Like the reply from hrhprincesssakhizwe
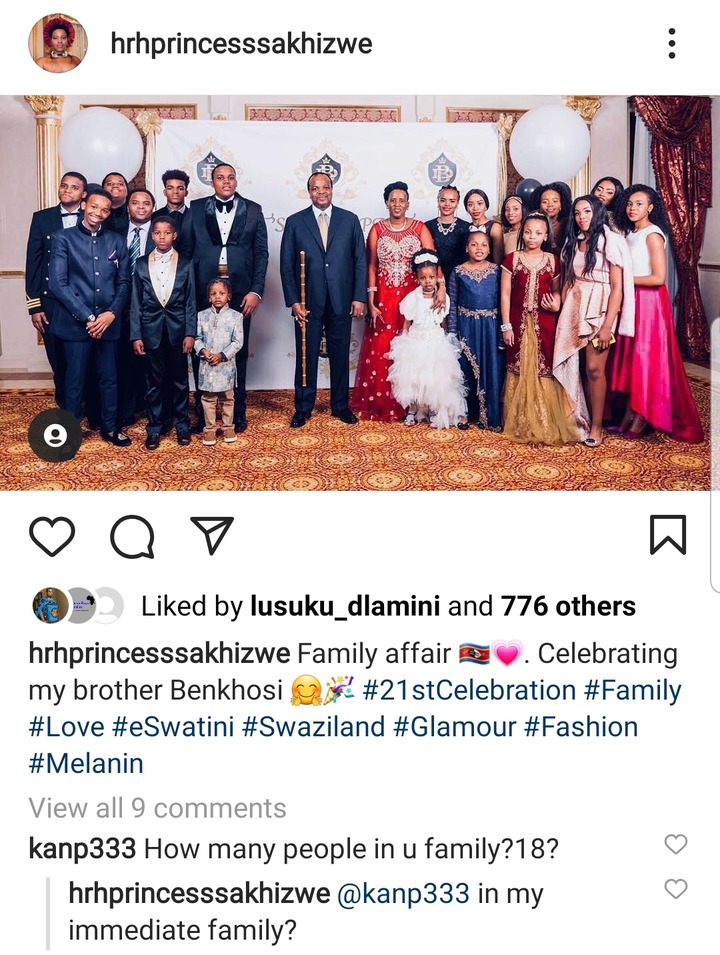 point(676,889)
